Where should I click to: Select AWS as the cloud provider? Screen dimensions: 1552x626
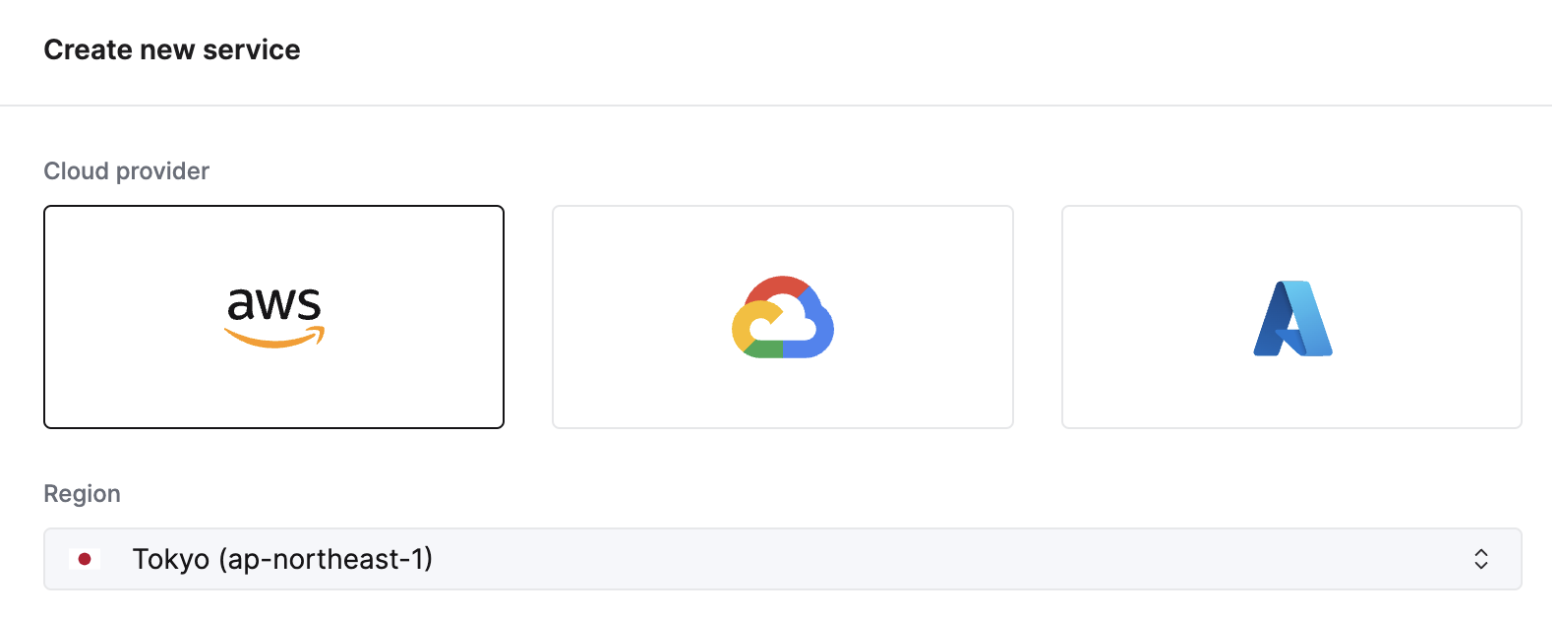coord(274,317)
